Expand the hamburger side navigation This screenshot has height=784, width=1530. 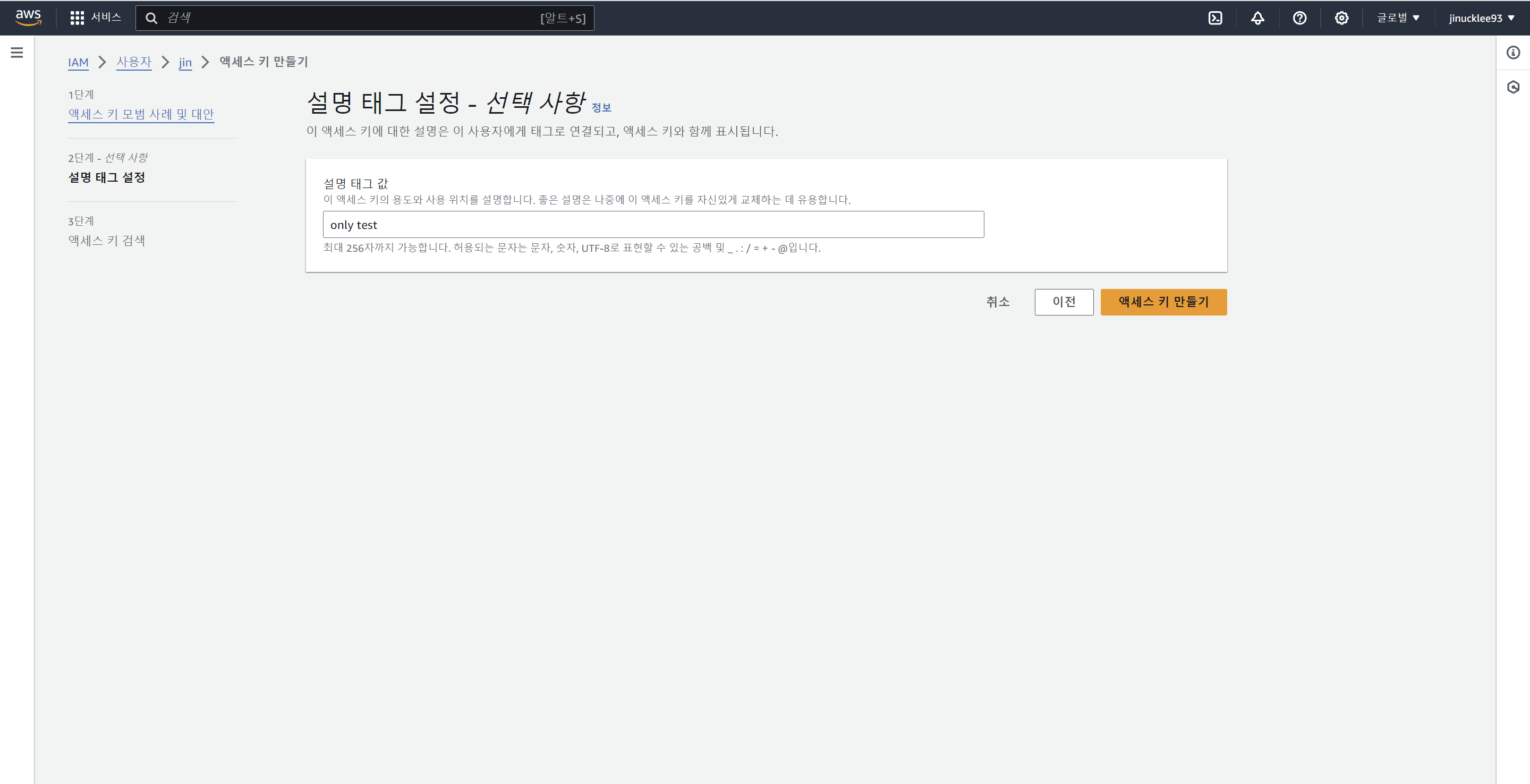16,53
